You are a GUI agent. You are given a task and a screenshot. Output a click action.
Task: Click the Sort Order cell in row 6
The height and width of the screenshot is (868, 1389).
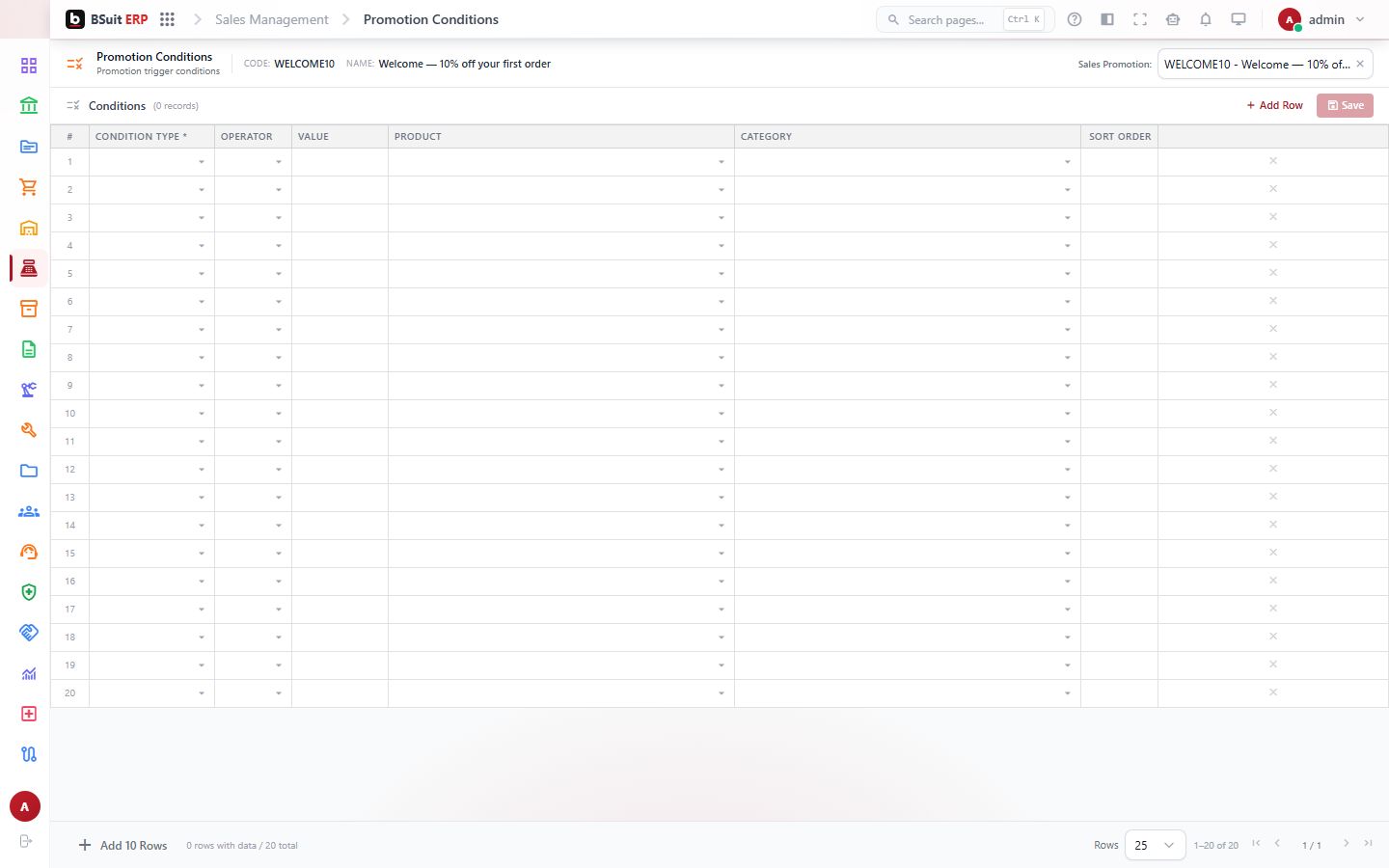(x=1119, y=302)
